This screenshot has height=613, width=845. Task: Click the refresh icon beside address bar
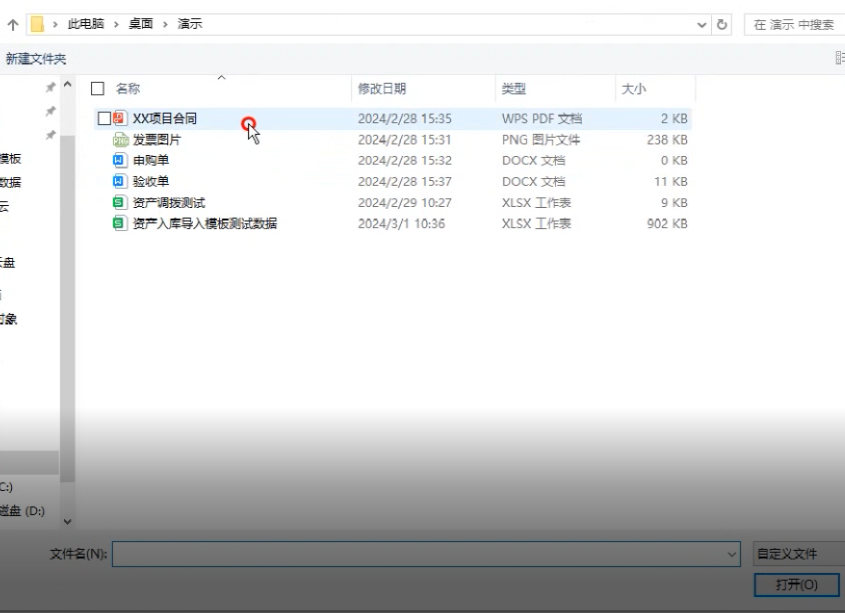[x=722, y=24]
